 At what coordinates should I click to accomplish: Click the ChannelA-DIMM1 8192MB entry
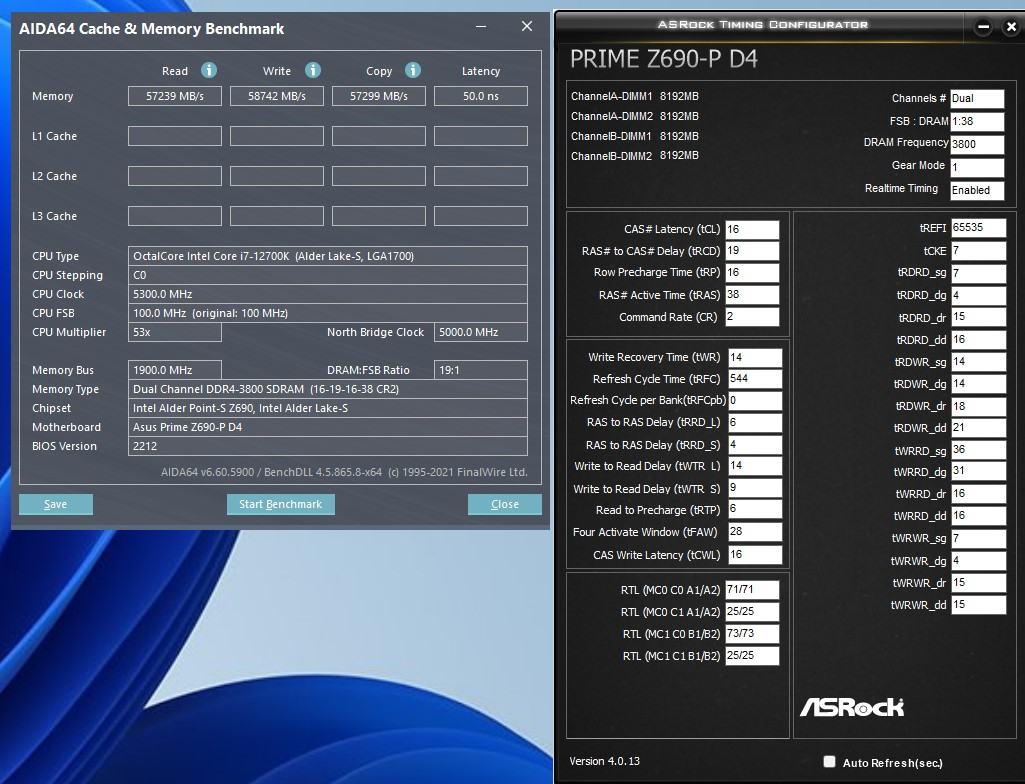pyautogui.click(x=635, y=96)
